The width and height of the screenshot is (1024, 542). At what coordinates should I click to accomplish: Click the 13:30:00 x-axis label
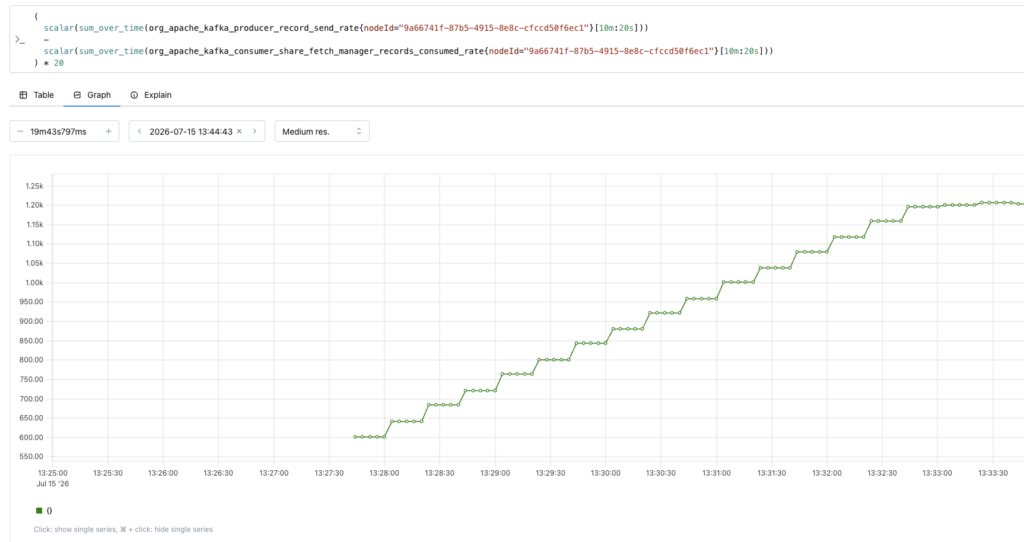(x=605, y=473)
